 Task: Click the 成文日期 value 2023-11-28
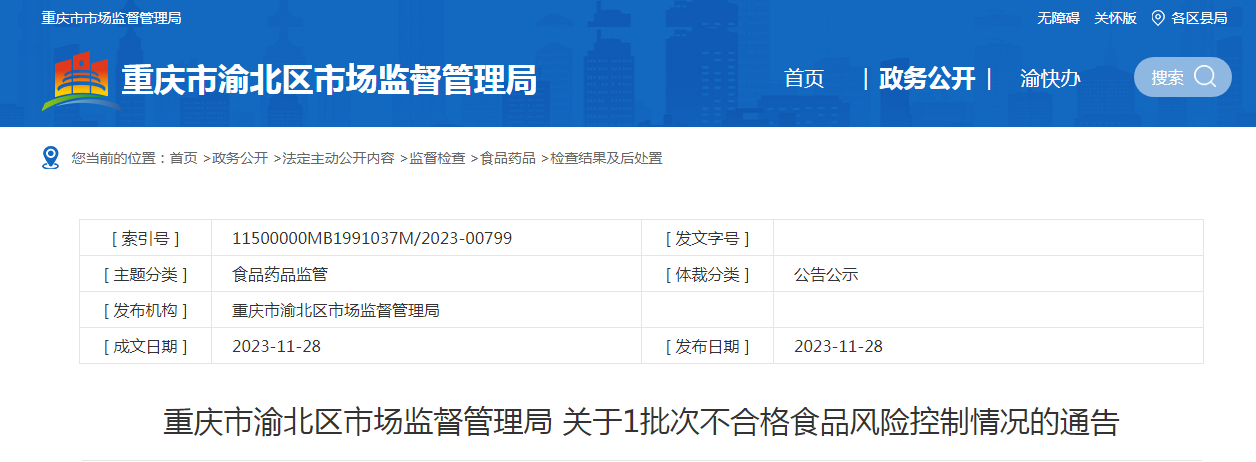click(x=276, y=346)
